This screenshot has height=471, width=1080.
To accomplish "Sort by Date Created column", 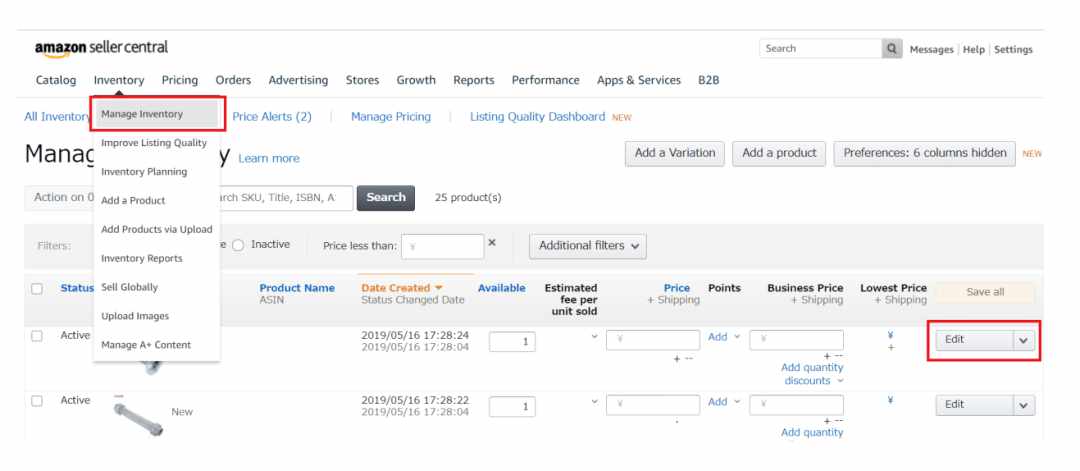I will tap(402, 288).
